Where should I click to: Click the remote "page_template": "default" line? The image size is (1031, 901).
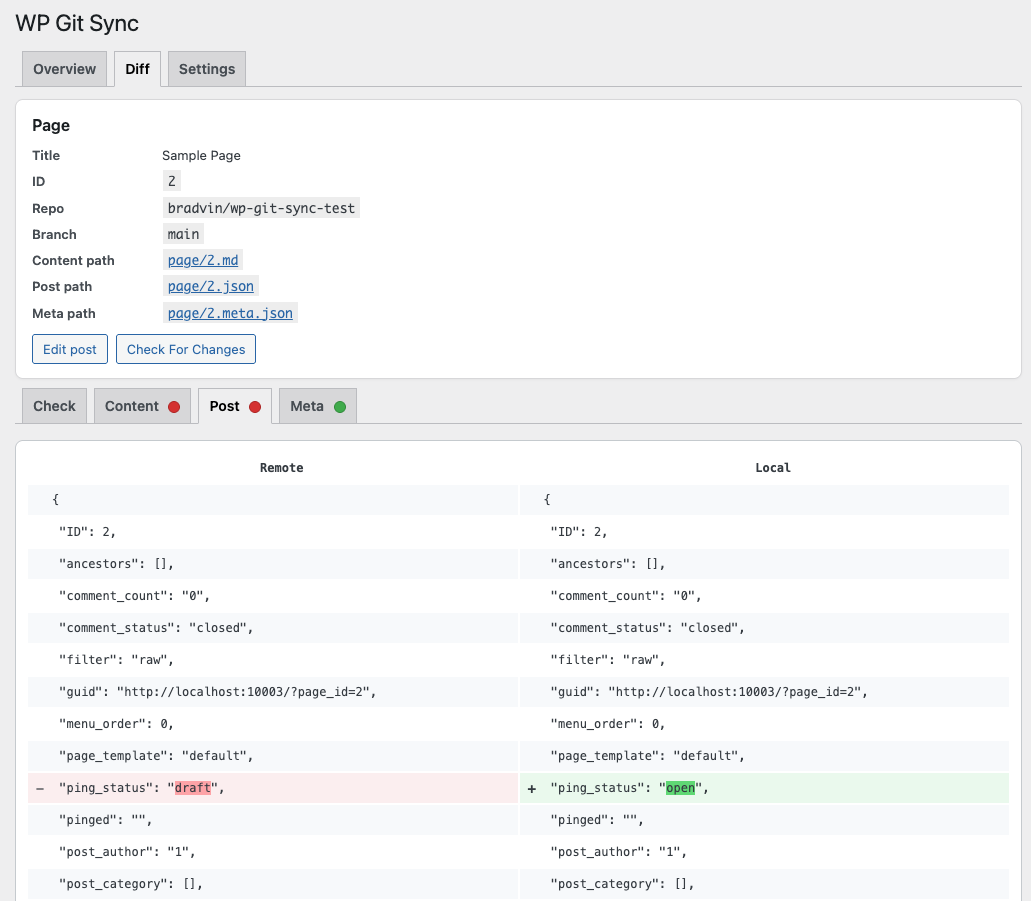pyautogui.click(x=273, y=756)
